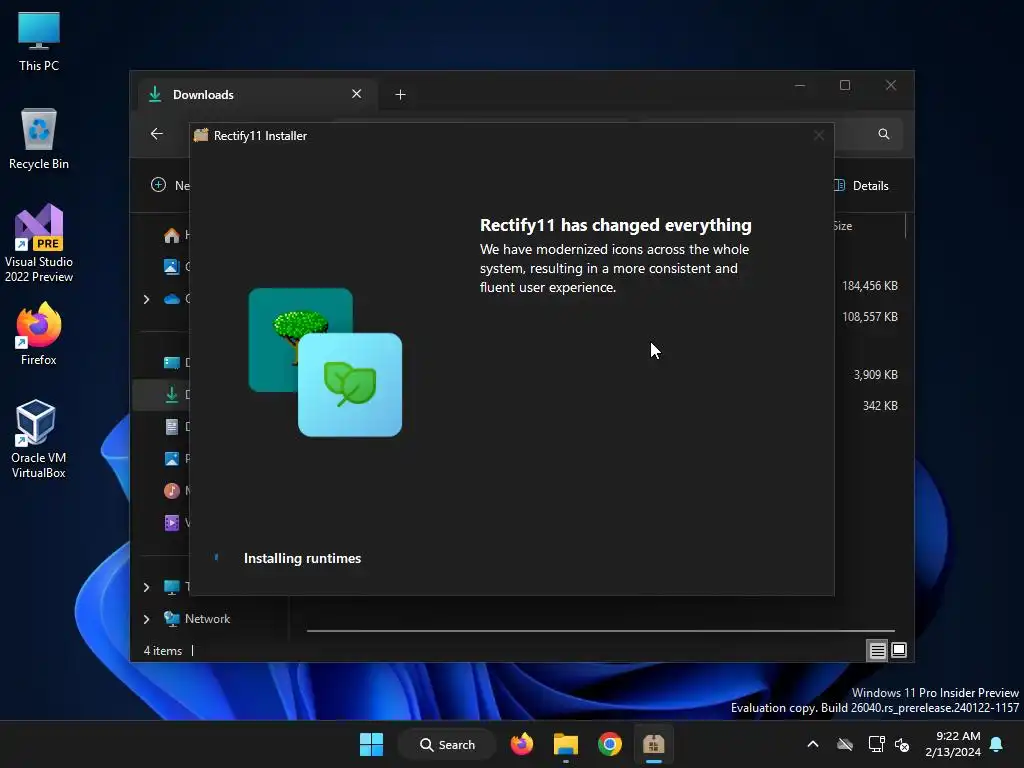The width and height of the screenshot is (1024, 768).
Task: Click the Rectify11 Installer title bar icon
Action: pyautogui.click(x=201, y=135)
